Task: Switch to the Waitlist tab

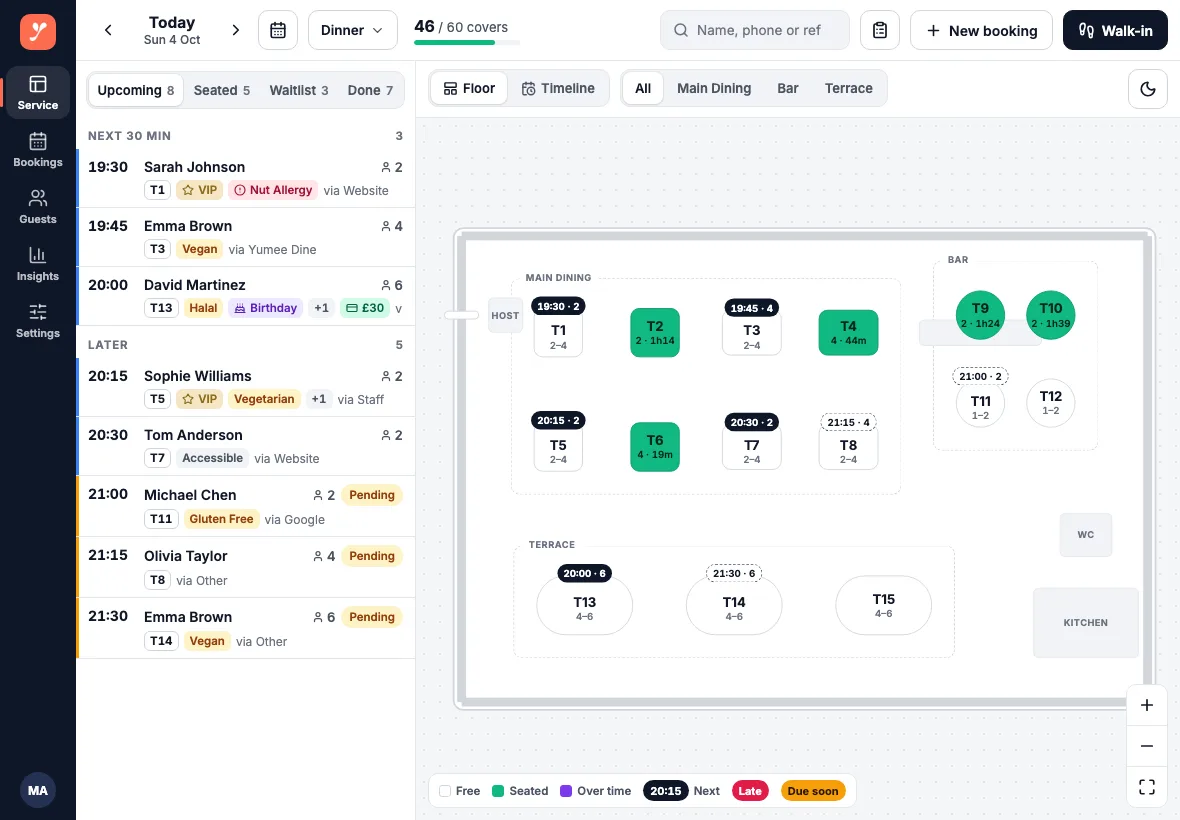Action: (299, 90)
